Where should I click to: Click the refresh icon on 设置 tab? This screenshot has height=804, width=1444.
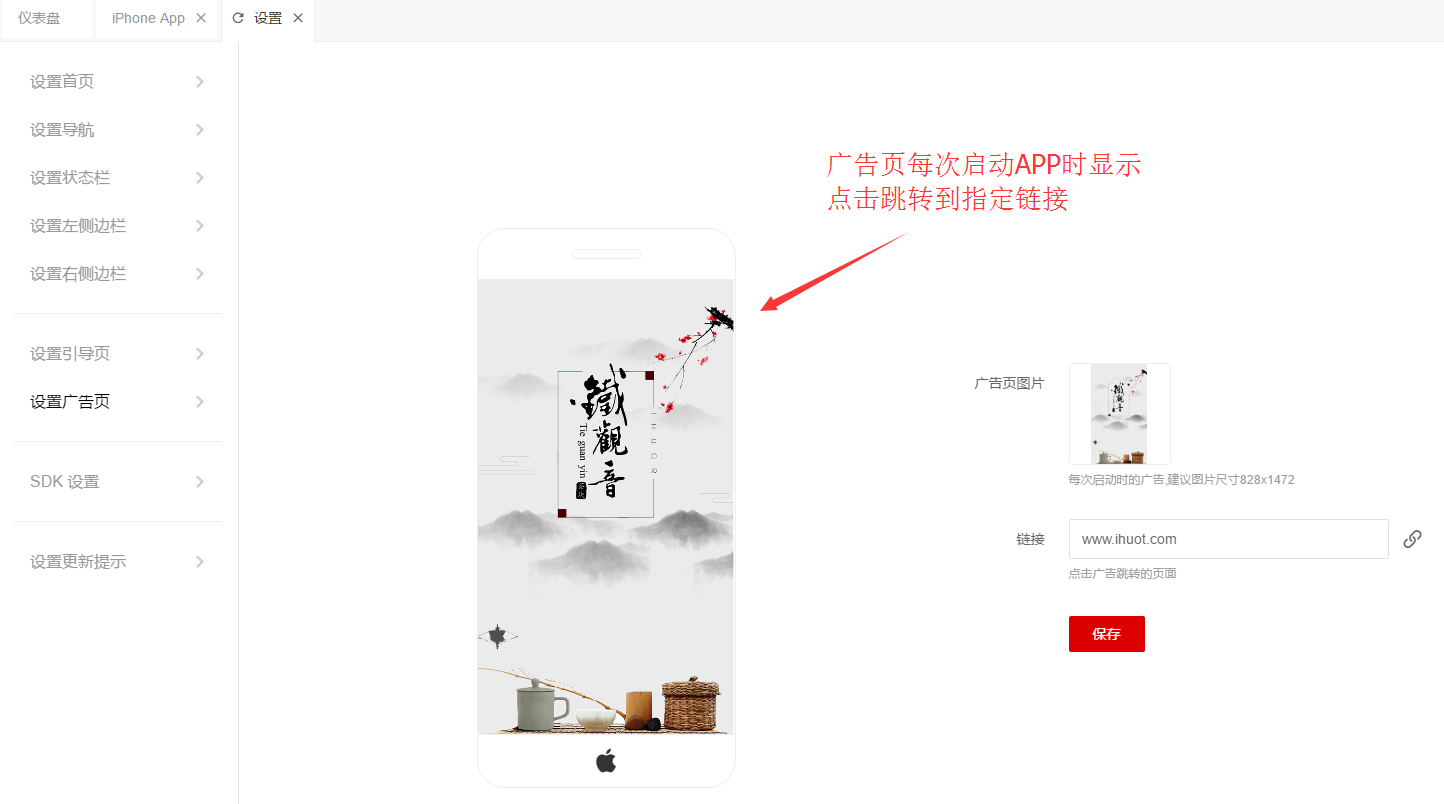238,18
